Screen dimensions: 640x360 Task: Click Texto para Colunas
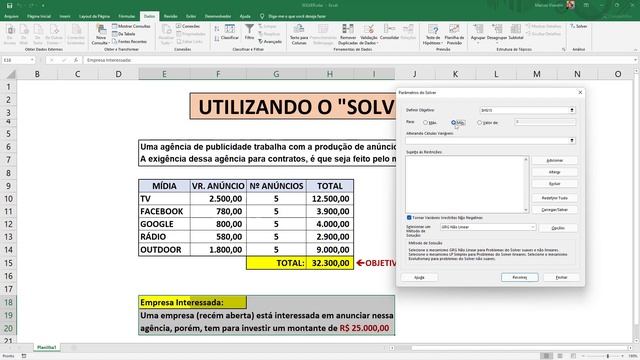[299, 34]
